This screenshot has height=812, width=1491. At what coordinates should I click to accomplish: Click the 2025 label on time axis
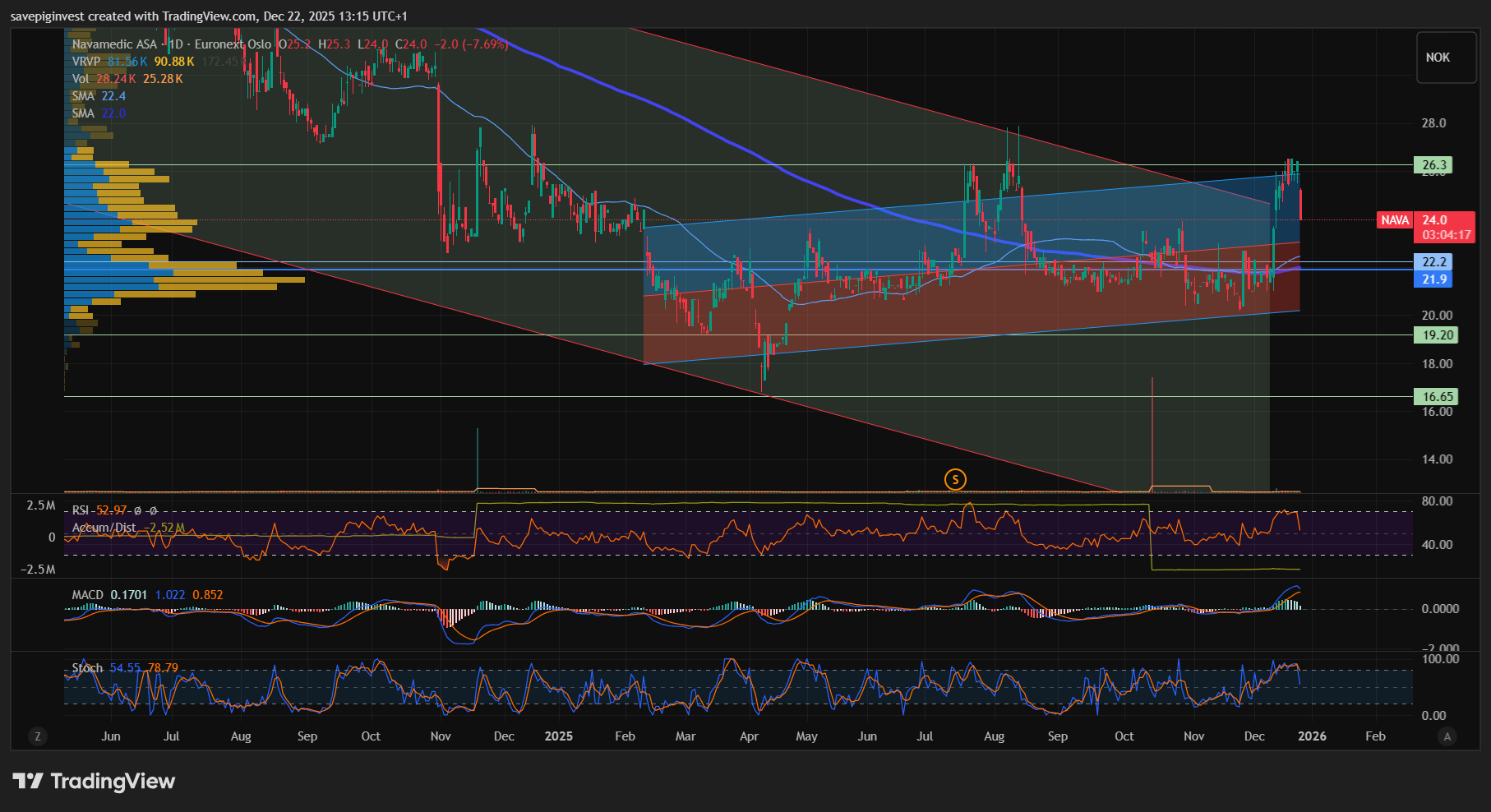point(558,736)
